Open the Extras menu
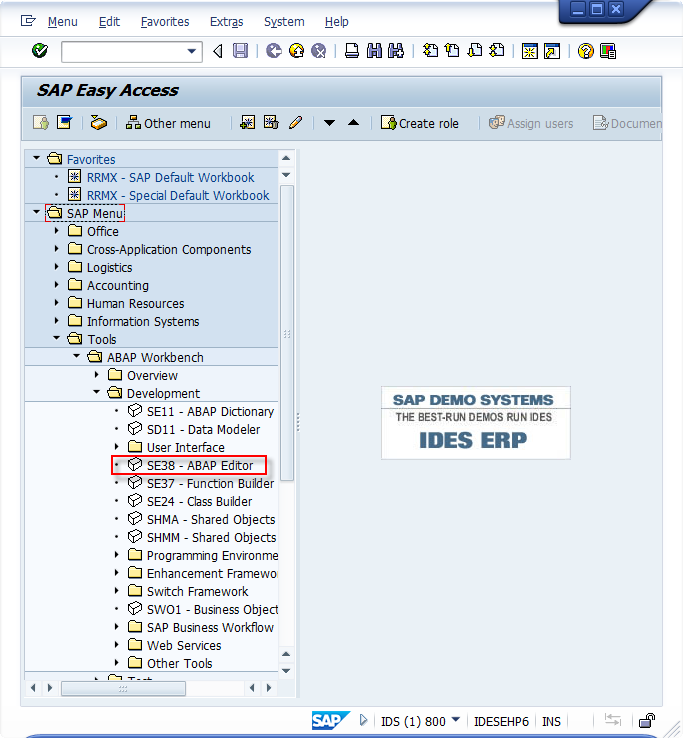Image resolution: width=683 pixels, height=738 pixels. coord(226,22)
